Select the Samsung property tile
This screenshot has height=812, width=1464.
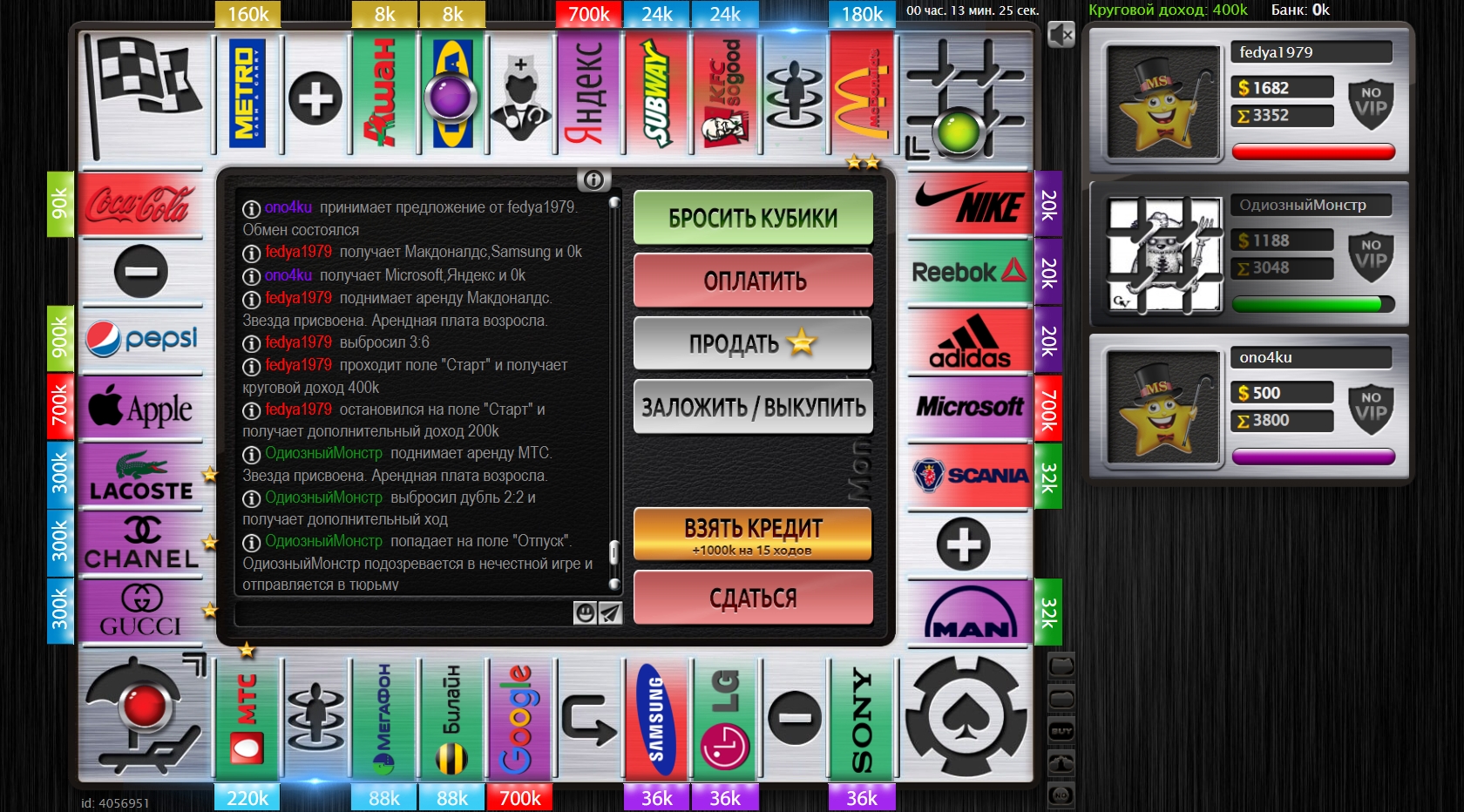click(656, 720)
